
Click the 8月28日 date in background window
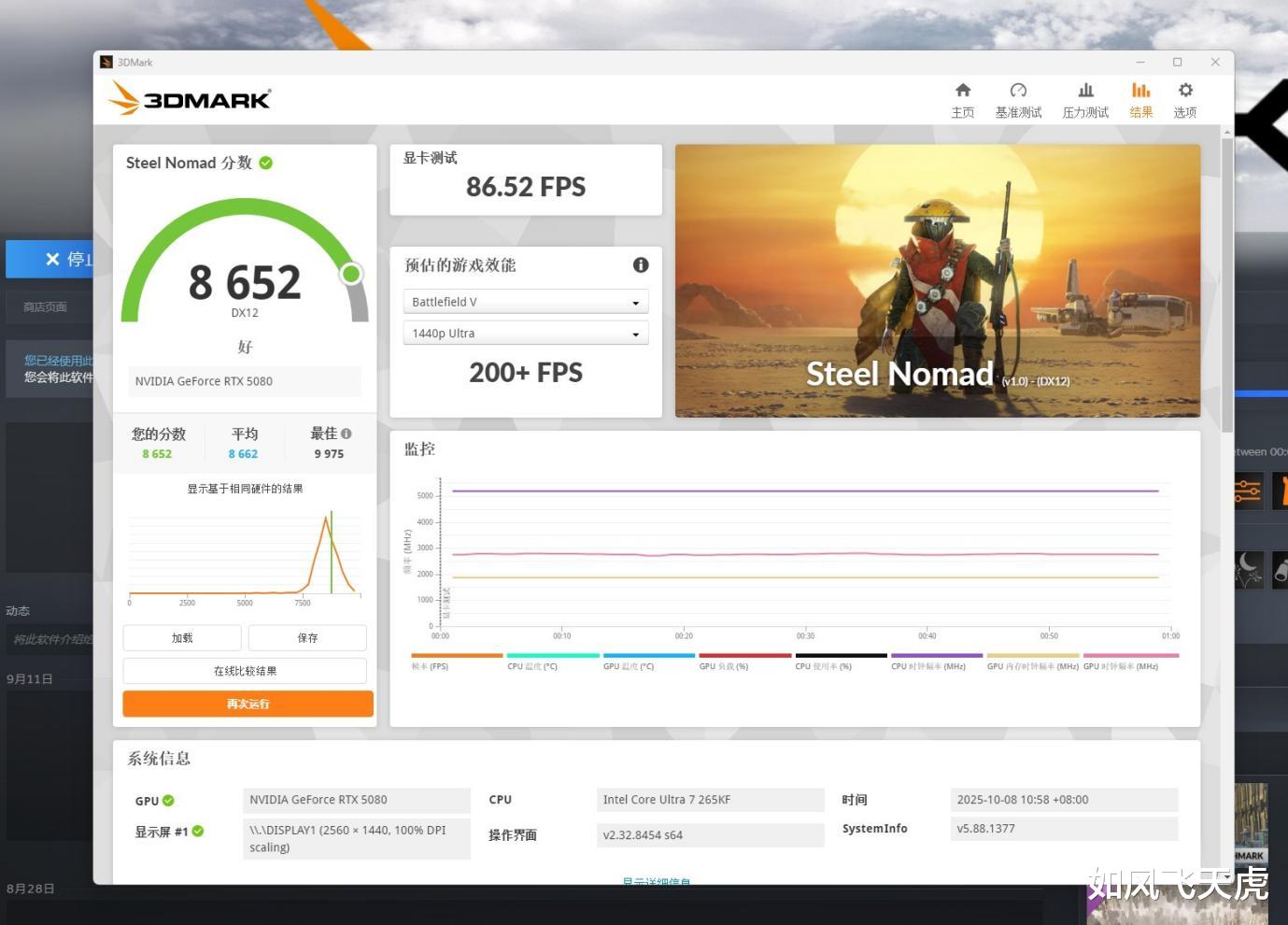[x=30, y=889]
